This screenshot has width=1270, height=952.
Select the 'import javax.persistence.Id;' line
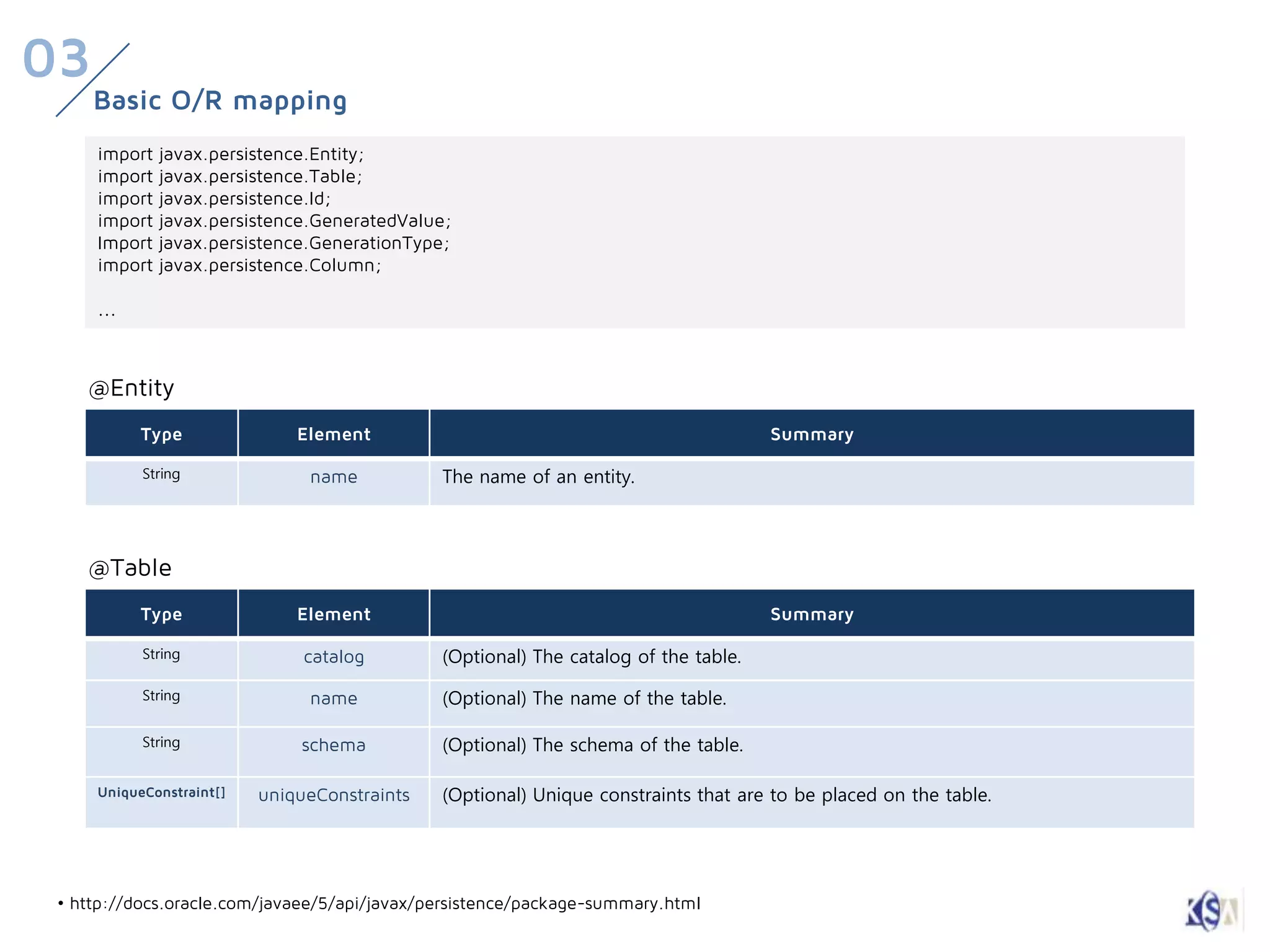pos(215,199)
